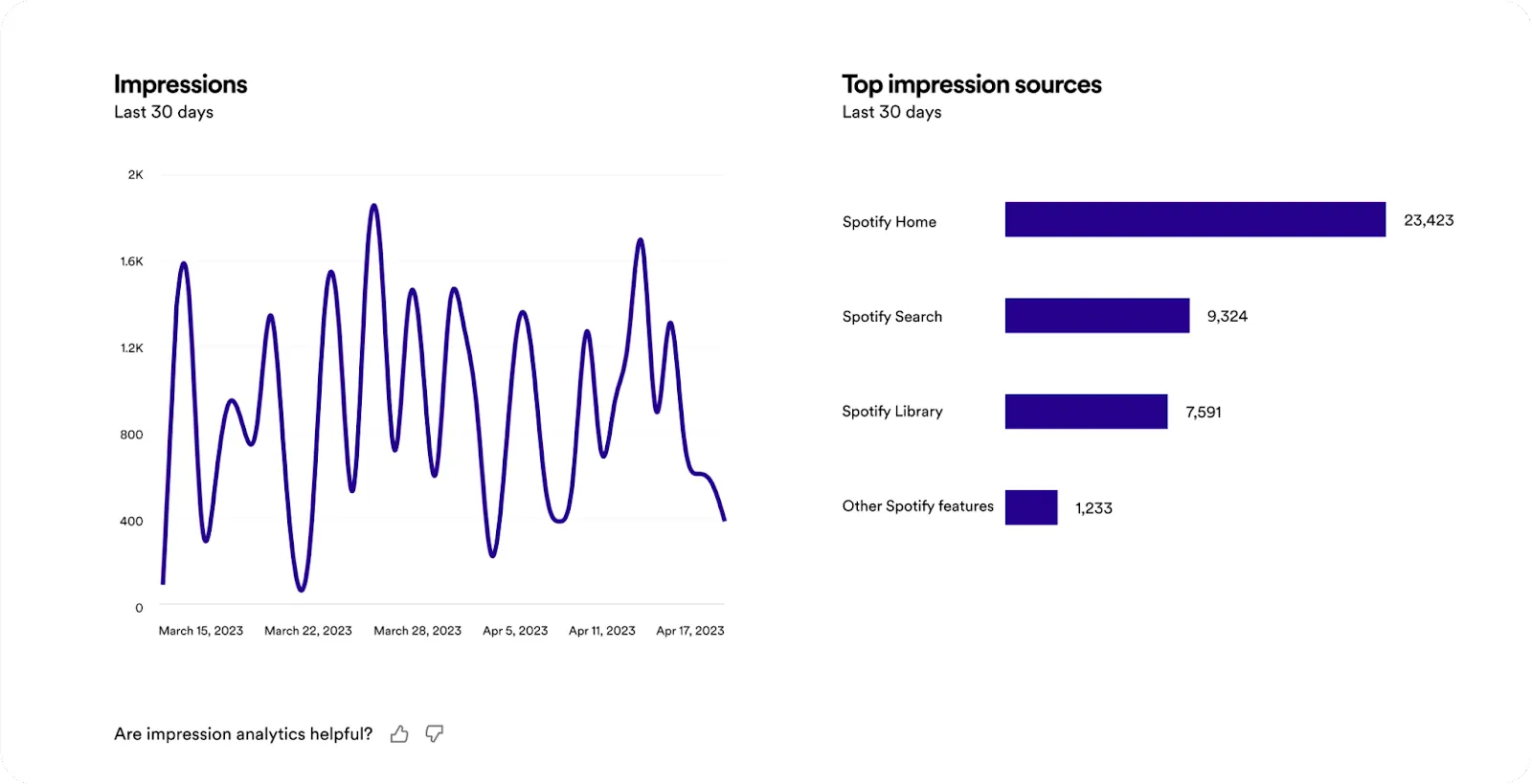Click the Other Spotify features label
The image size is (1532, 784).
click(x=918, y=506)
